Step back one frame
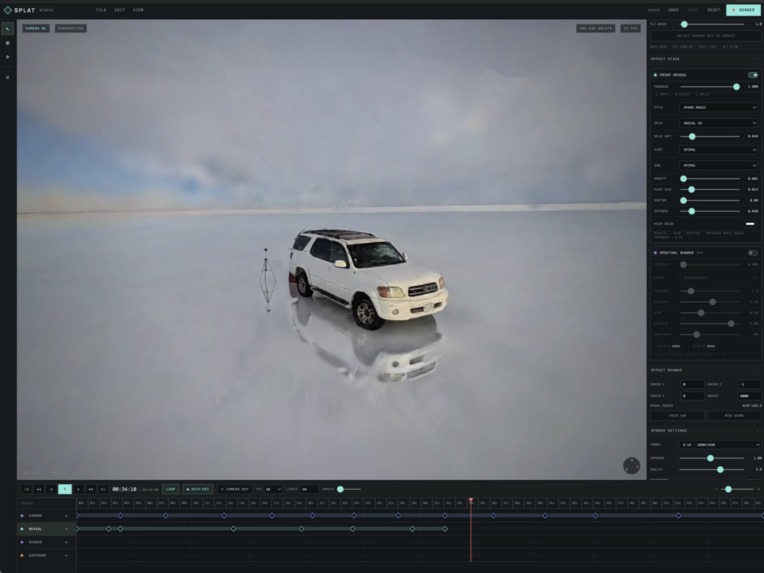 tap(52, 489)
